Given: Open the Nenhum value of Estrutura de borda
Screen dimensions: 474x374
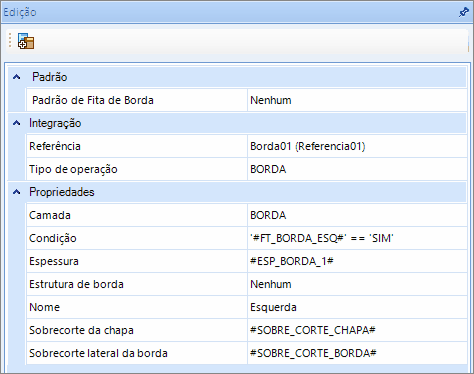Looking at the screenshot, I should click(357, 284).
